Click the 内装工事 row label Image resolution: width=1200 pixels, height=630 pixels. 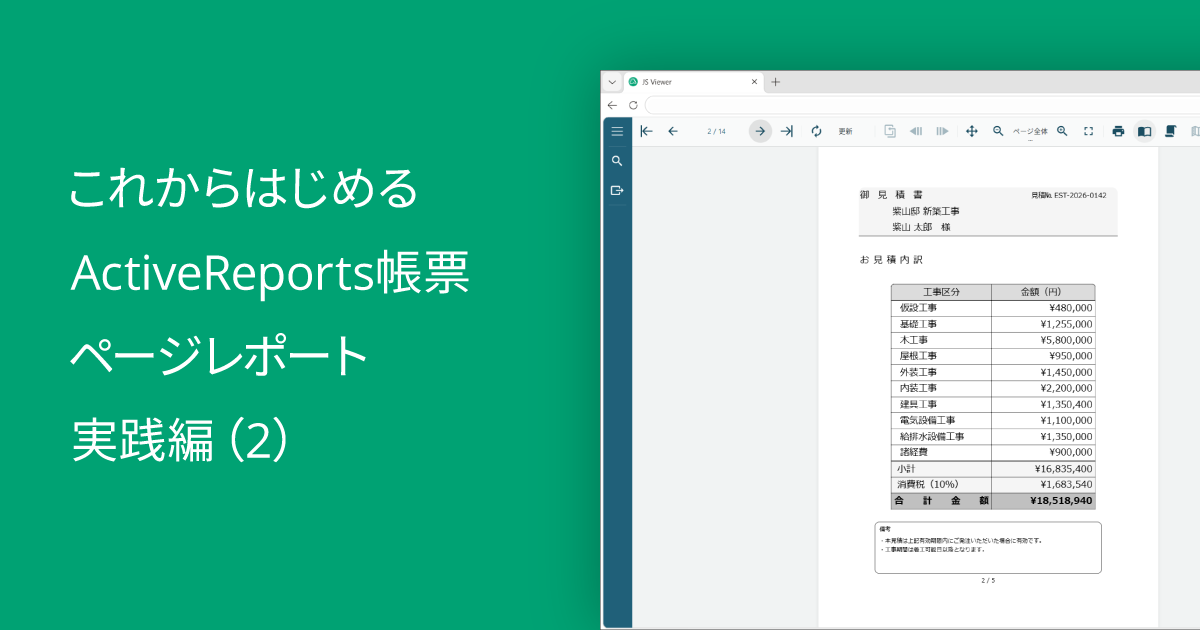pyautogui.click(x=918, y=388)
